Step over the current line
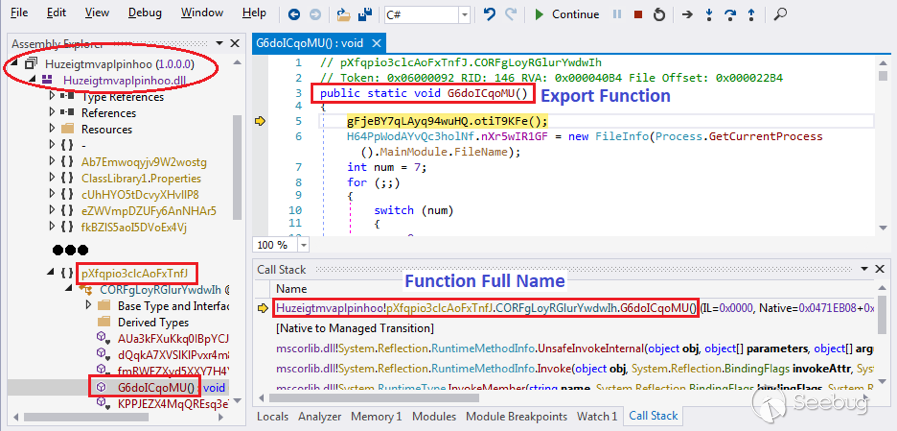The height and width of the screenshot is (431, 897). (729, 15)
